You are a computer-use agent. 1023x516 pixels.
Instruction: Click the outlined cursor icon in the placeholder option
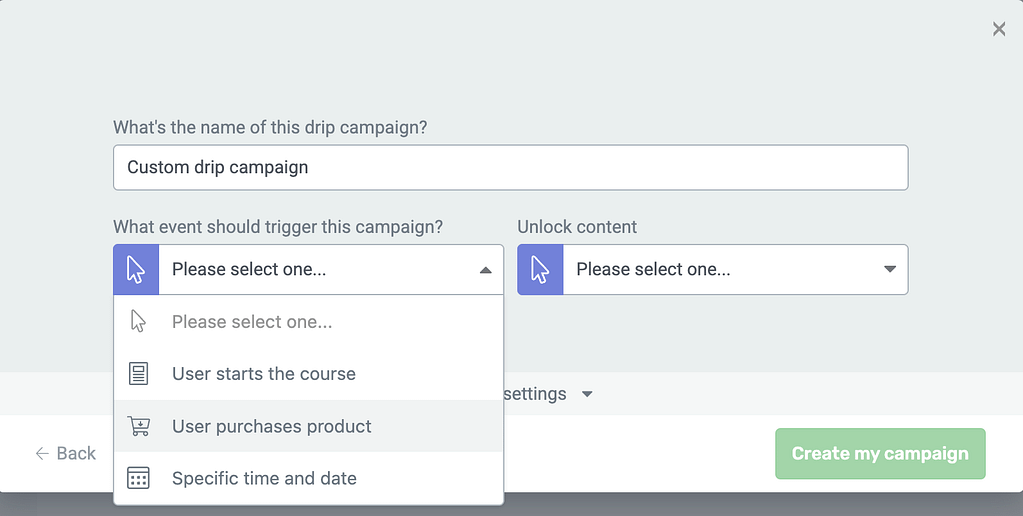[x=138, y=321]
